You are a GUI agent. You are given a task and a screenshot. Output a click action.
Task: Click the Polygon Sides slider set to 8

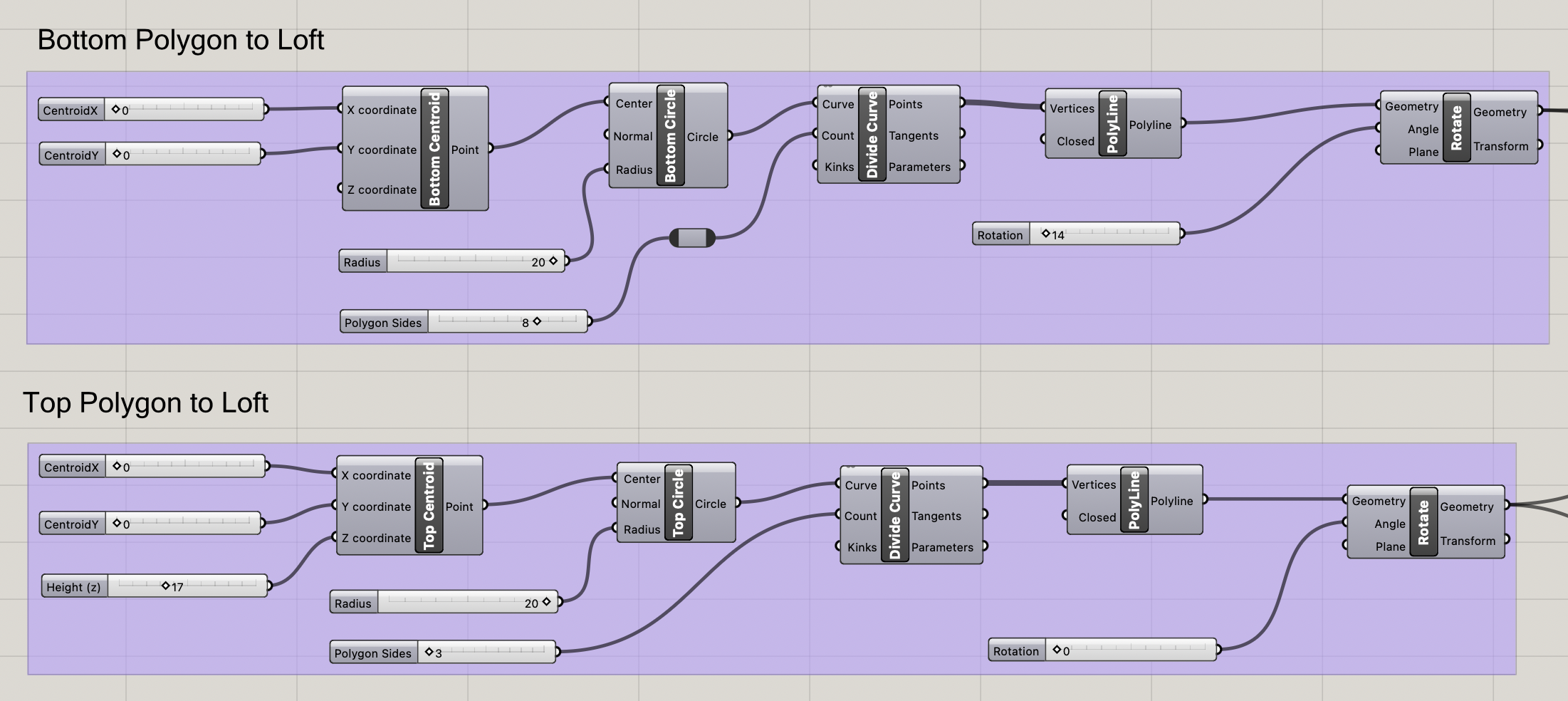click(x=464, y=322)
